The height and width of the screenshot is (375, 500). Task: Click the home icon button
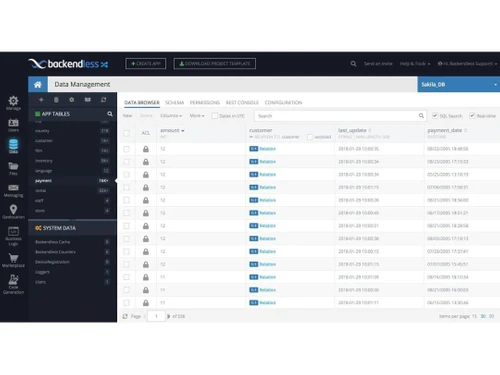tap(38, 84)
